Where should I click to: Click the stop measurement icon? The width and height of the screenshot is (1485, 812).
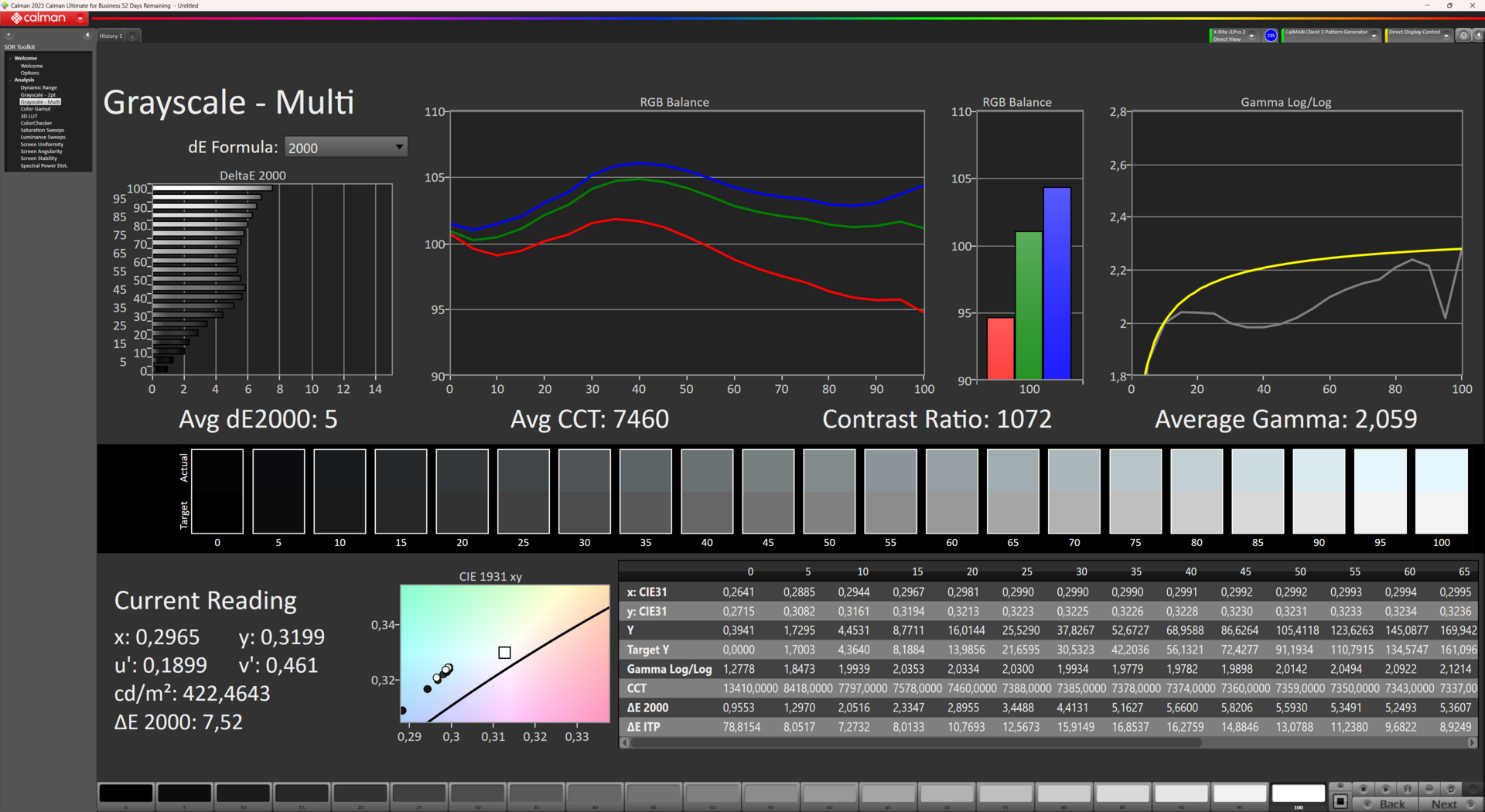click(x=1364, y=789)
